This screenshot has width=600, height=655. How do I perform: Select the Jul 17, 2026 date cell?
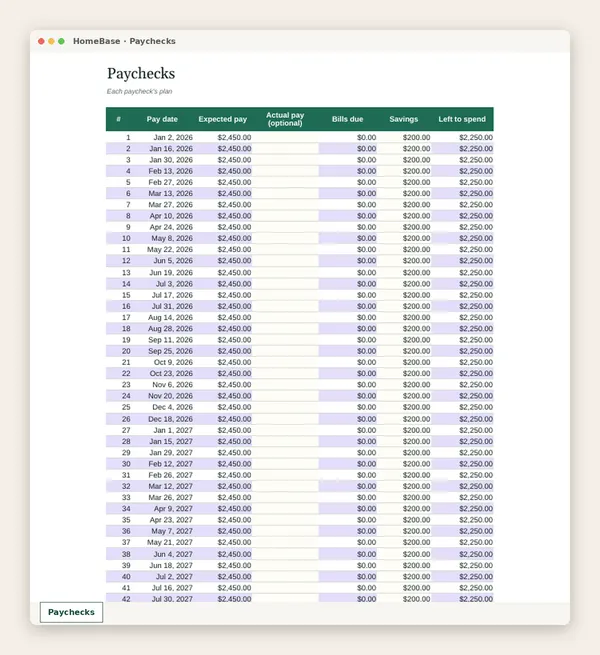coord(163,295)
